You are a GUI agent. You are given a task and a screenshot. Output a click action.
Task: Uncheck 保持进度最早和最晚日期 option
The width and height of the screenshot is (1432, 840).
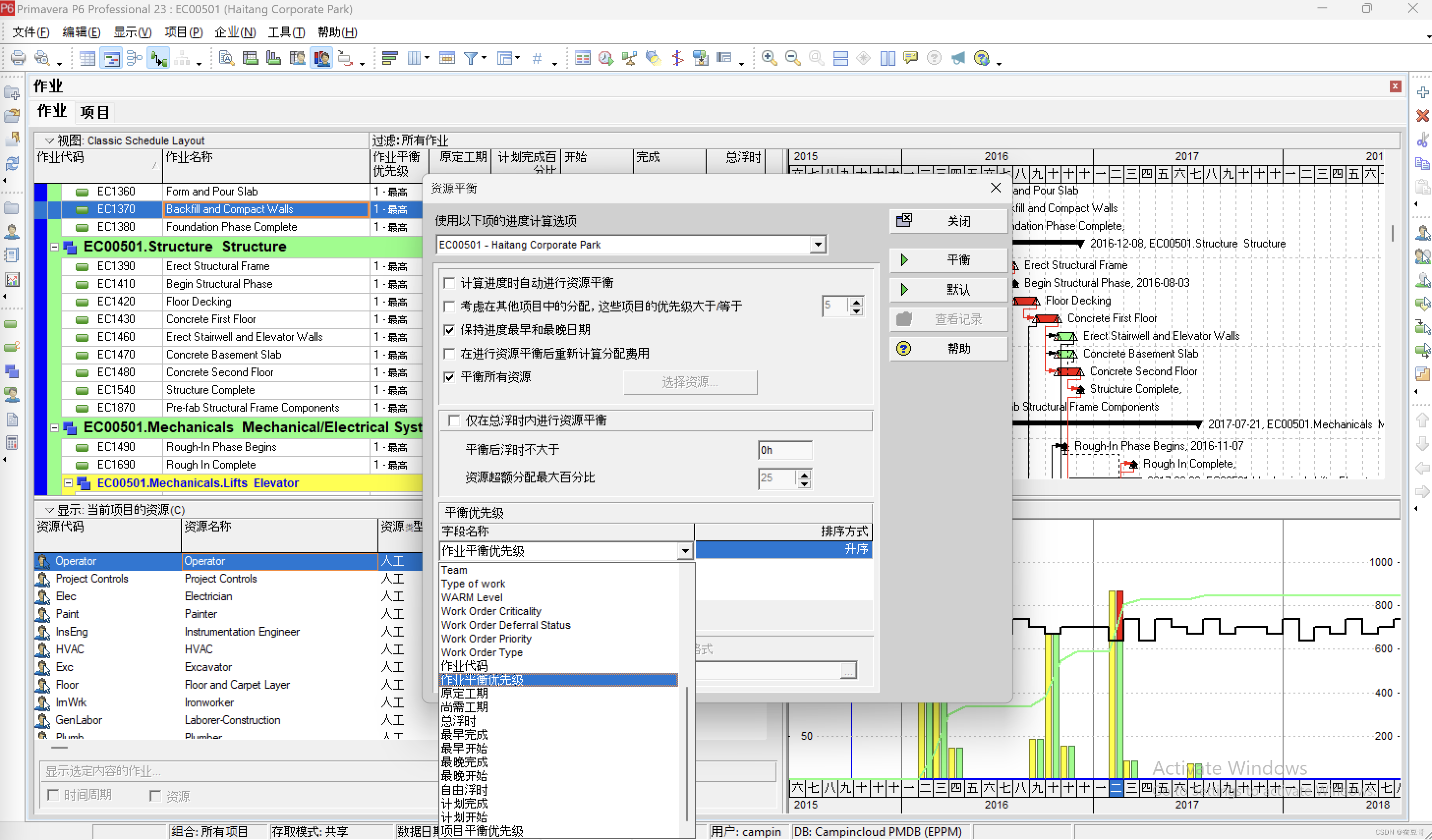[449, 330]
